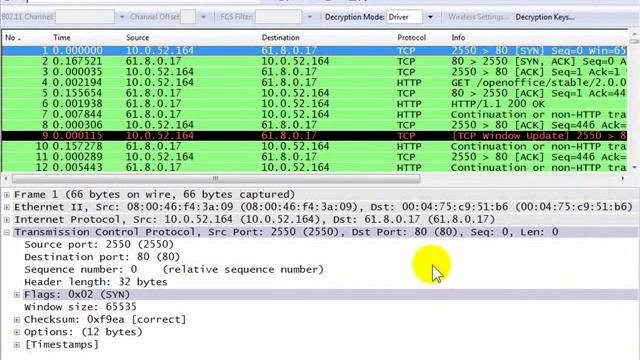Image resolution: width=640 pixels, height=360 pixels.
Task: Select the Flags: 0x02 (SYN) line
Action: tap(77, 295)
